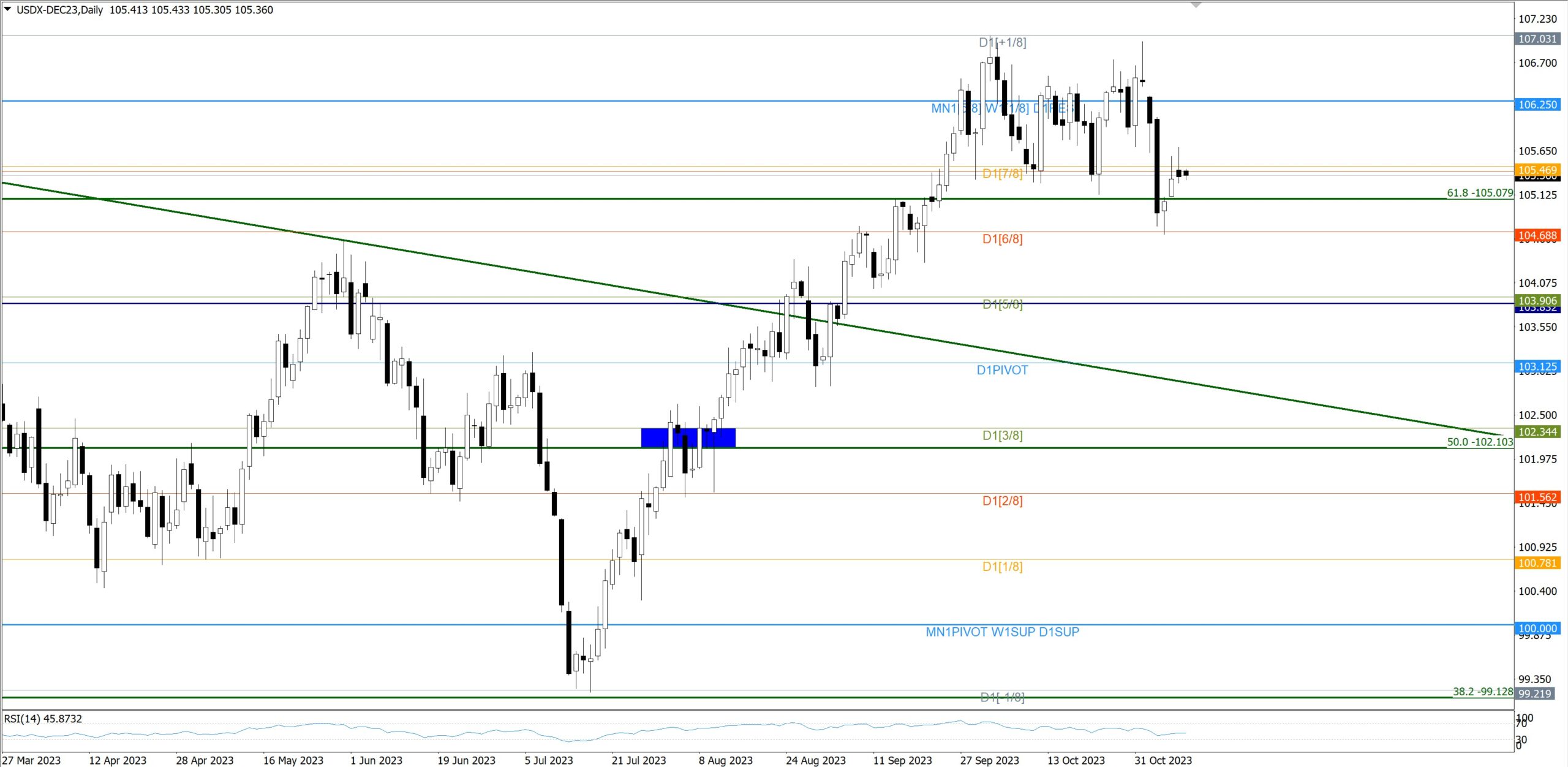
Task: Click the D1[6/8] level label
Action: pyautogui.click(x=1002, y=239)
